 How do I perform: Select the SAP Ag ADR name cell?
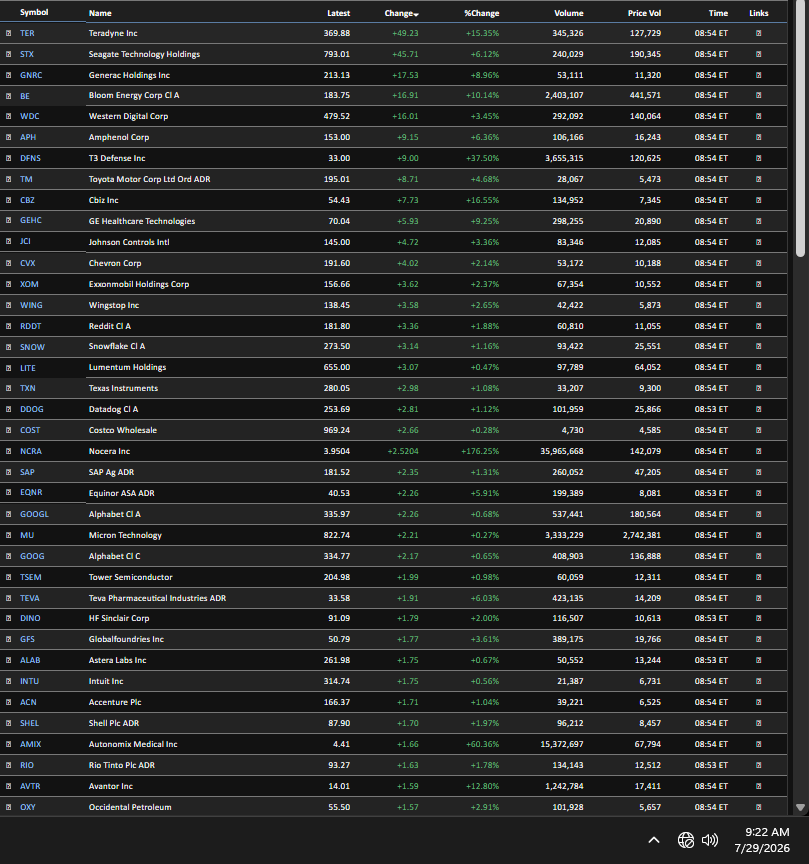(x=111, y=472)
